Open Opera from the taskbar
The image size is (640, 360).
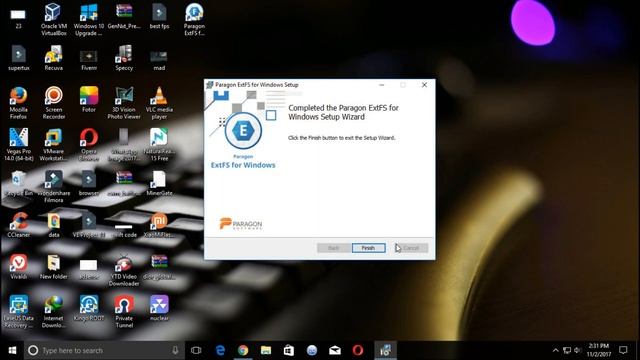[358, 350]
